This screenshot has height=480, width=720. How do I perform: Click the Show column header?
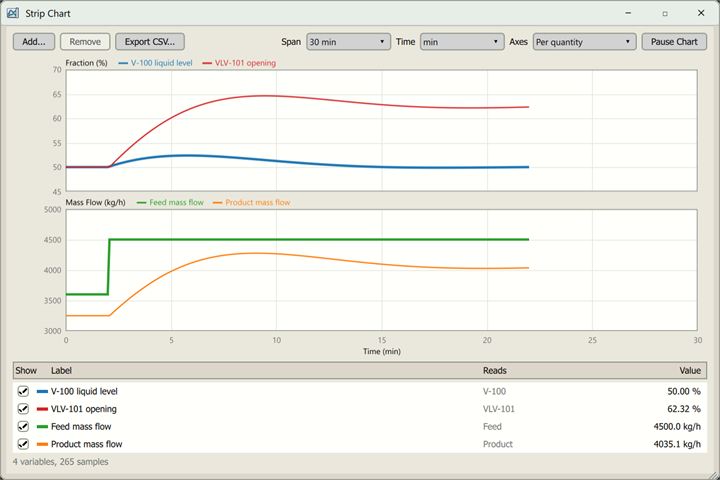[26, 371]
